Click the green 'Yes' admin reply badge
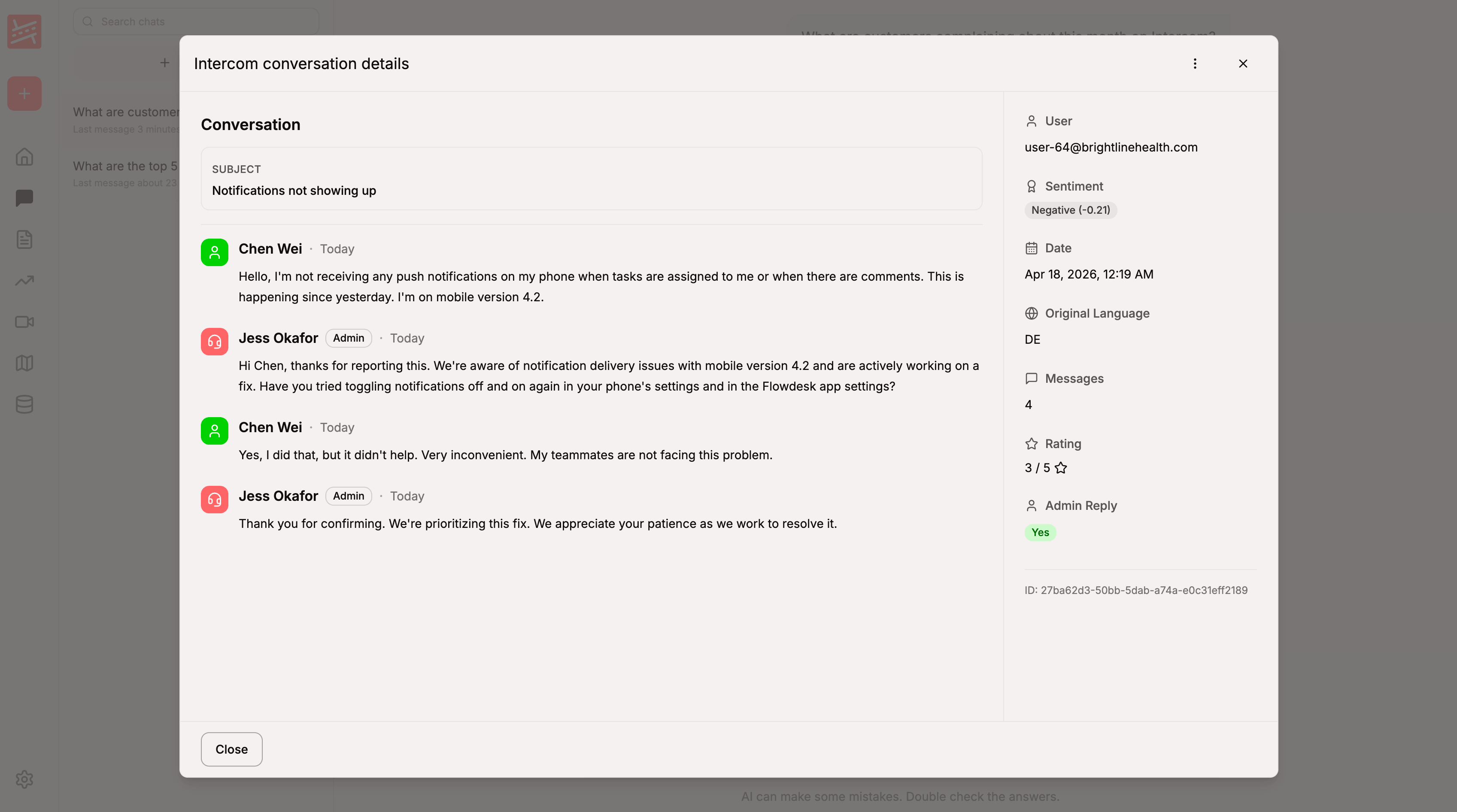Viewport: 1457px width, 812px height. point(1040,532)
